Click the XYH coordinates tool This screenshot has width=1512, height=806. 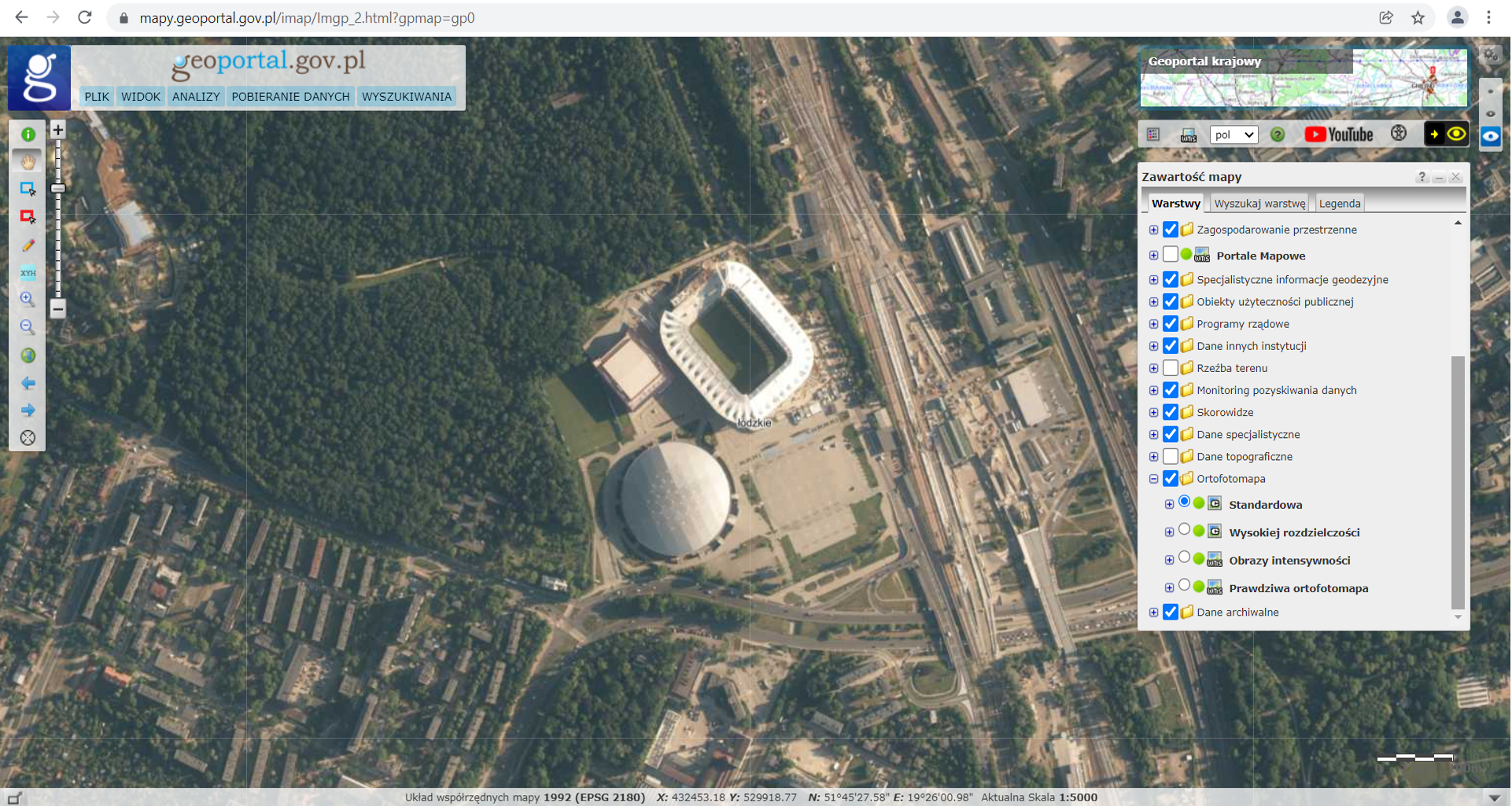28,273
